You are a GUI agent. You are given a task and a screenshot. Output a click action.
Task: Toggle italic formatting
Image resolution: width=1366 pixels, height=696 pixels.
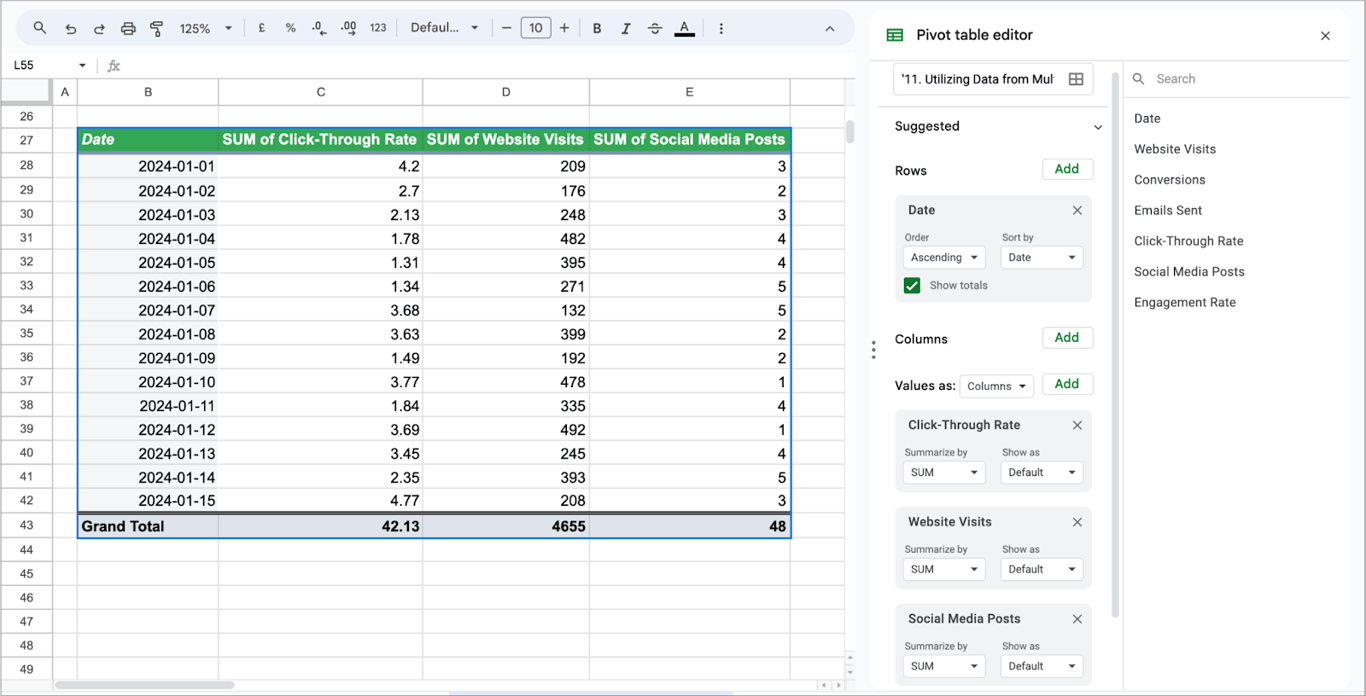pos(626,28)
